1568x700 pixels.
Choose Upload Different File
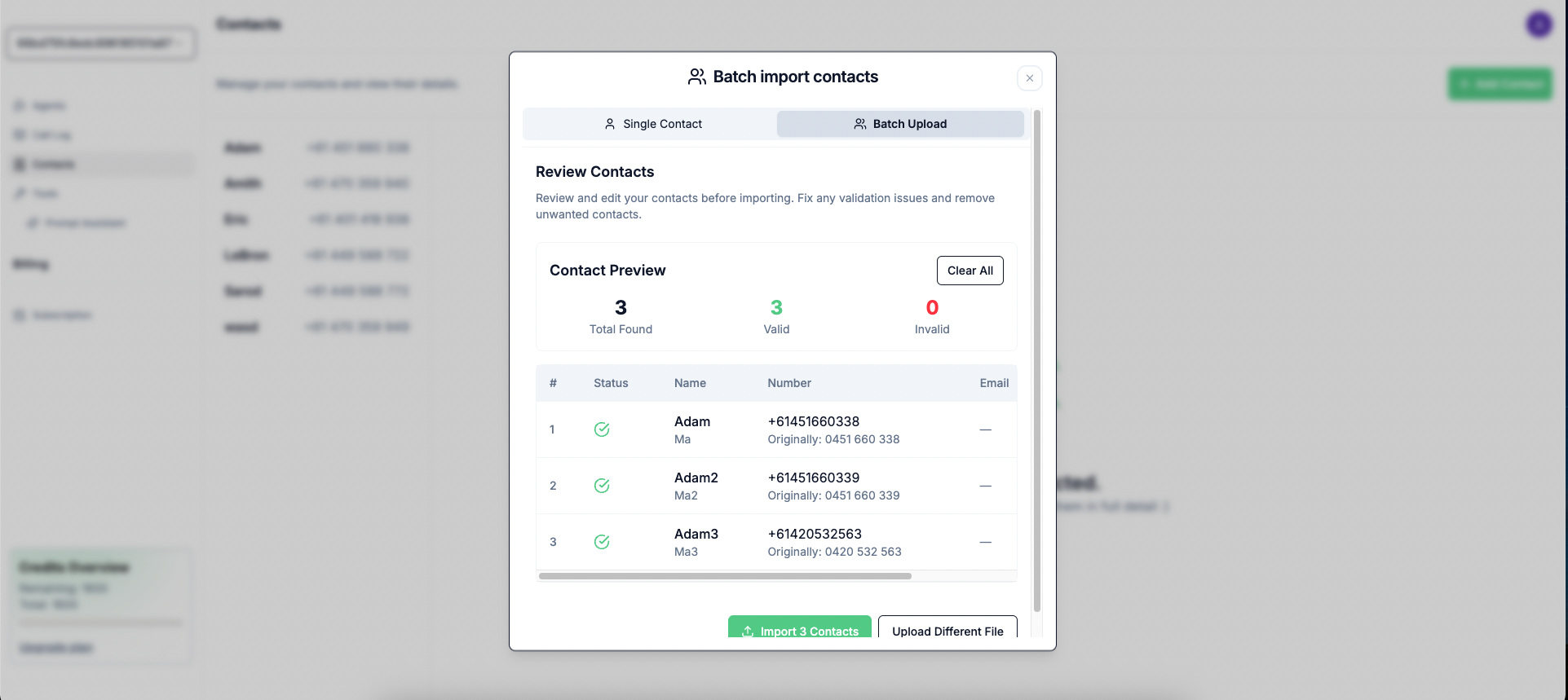point(947,628)
